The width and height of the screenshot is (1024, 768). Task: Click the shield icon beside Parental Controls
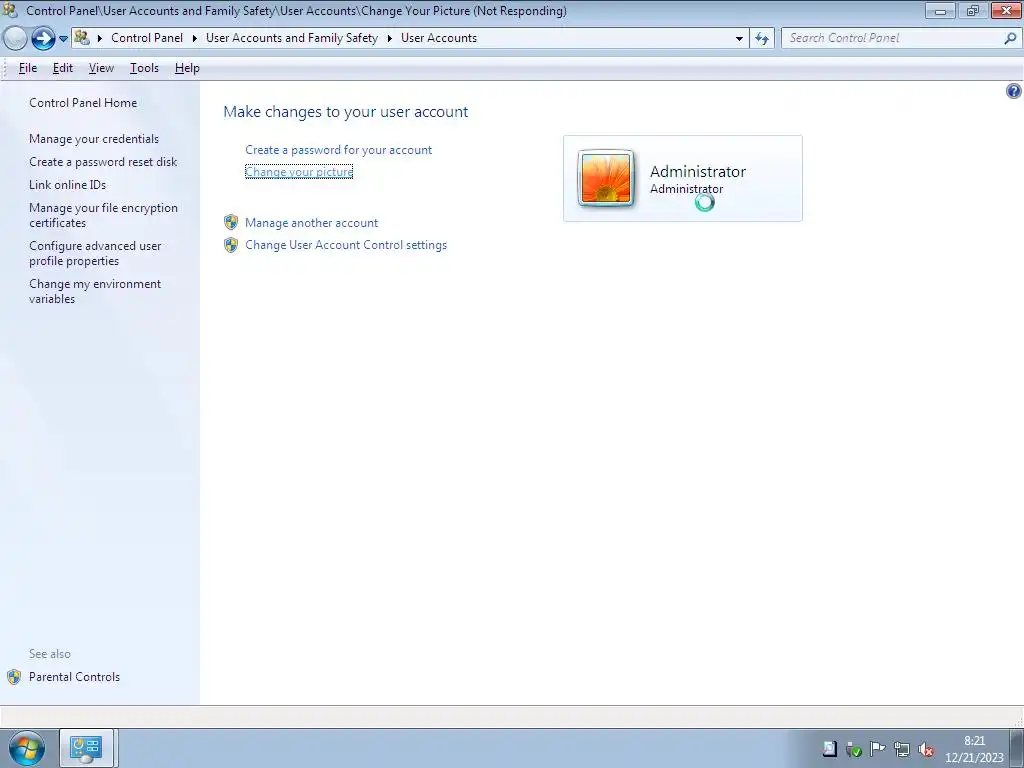pyautogui.click(x=14, y=677)
